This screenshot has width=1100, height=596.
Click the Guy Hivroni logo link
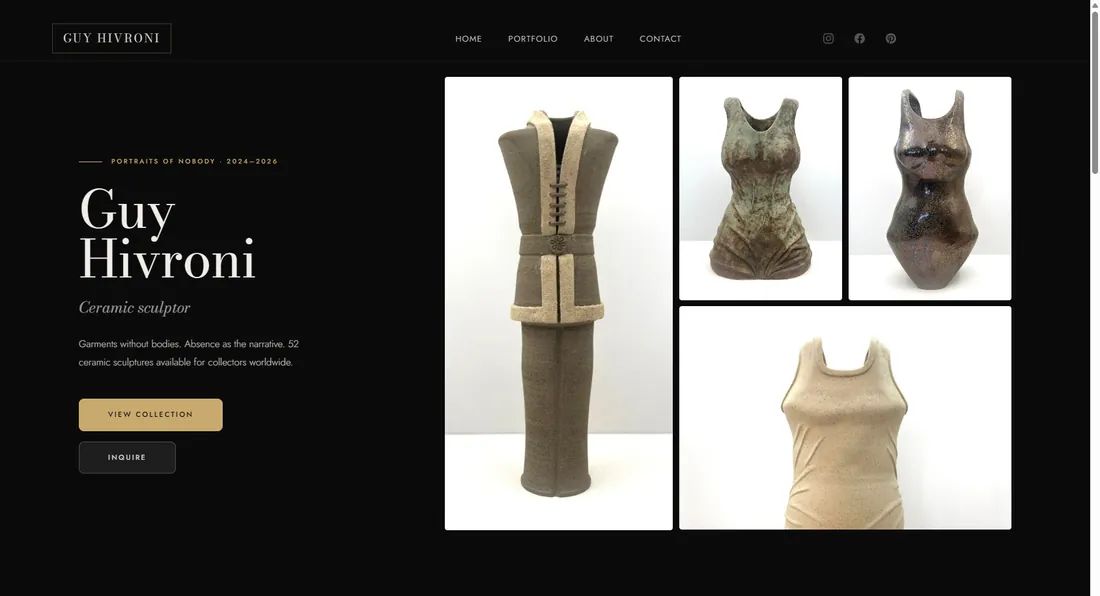point(112,38)
